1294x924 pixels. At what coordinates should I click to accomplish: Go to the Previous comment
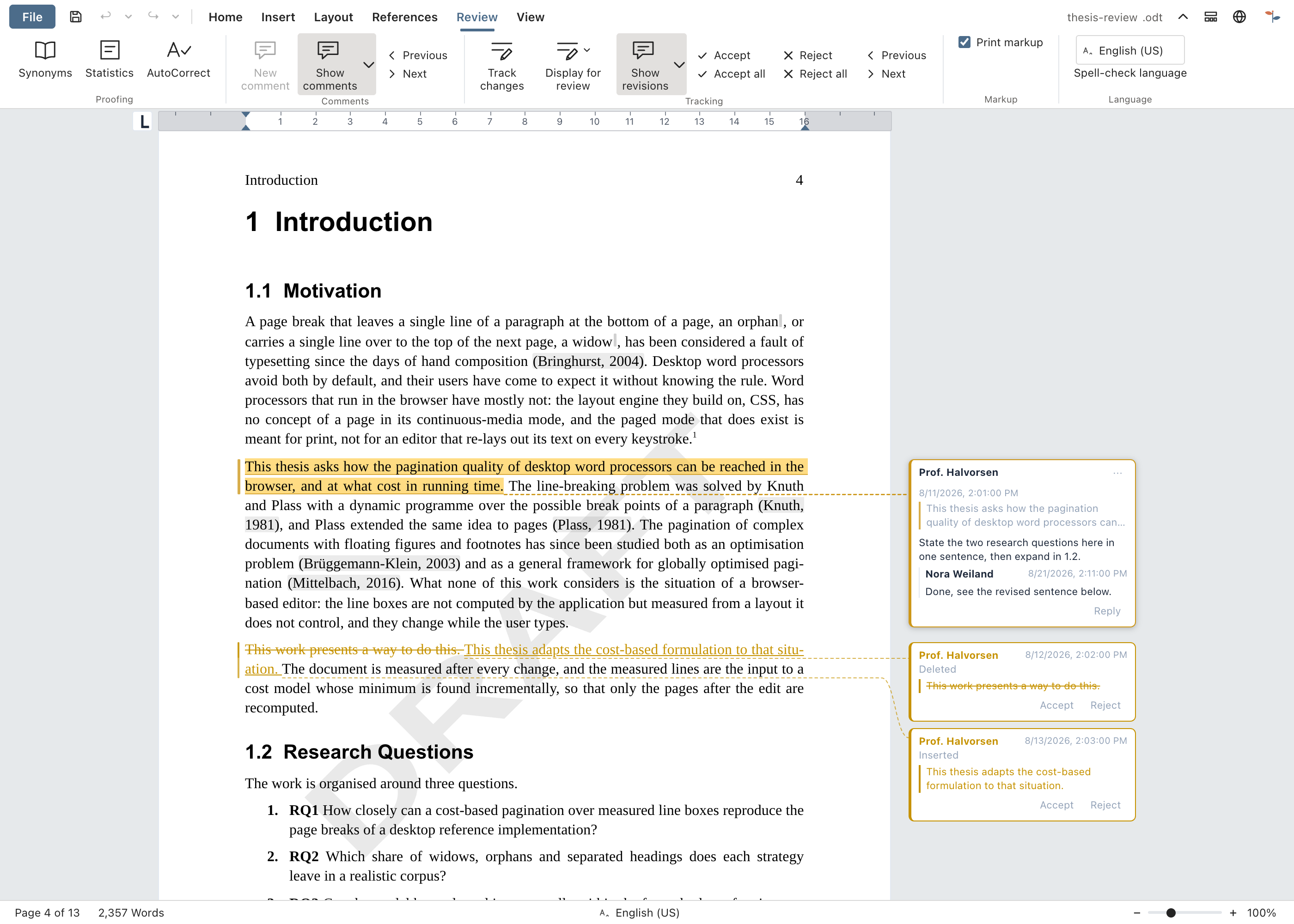pos(418,55)
